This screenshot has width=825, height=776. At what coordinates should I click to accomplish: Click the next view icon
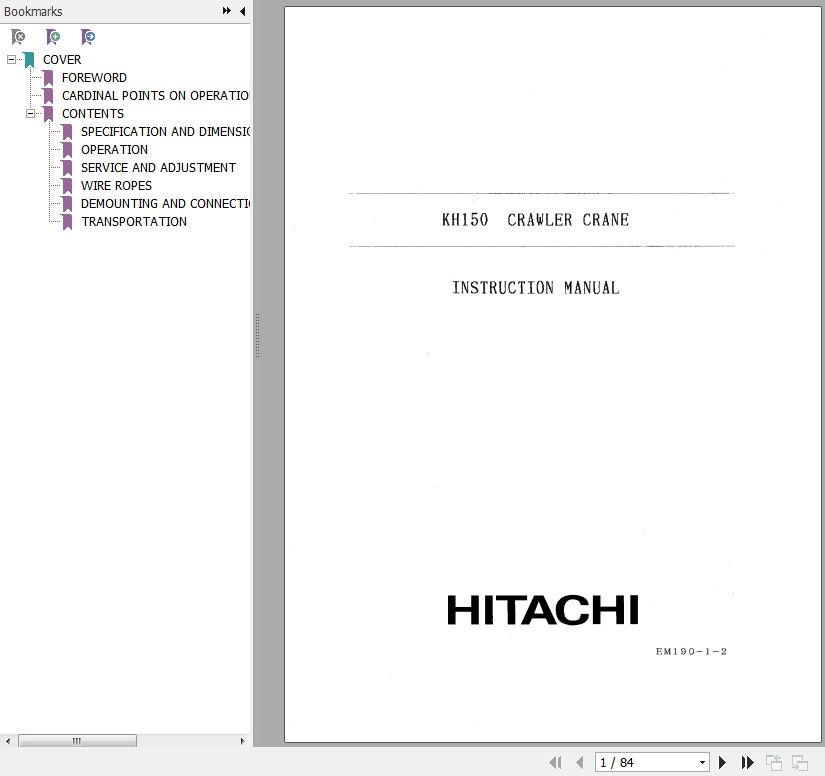(799, 762)
